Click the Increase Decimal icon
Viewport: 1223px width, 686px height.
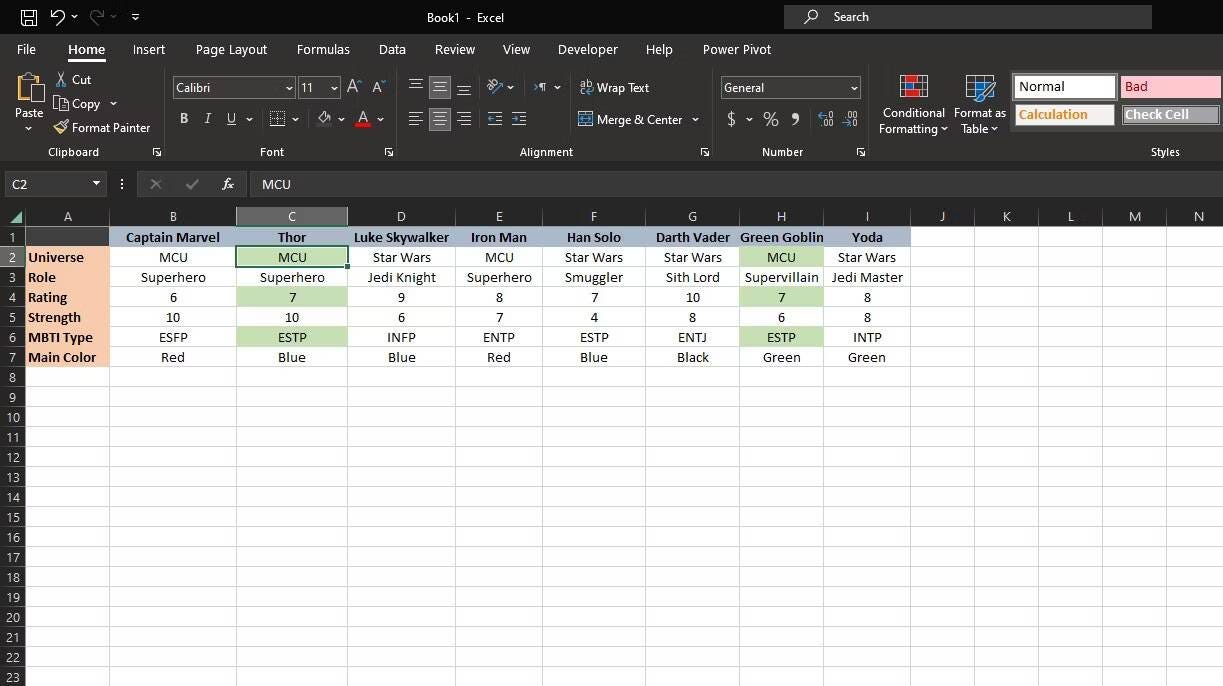[x=826, y=118]
